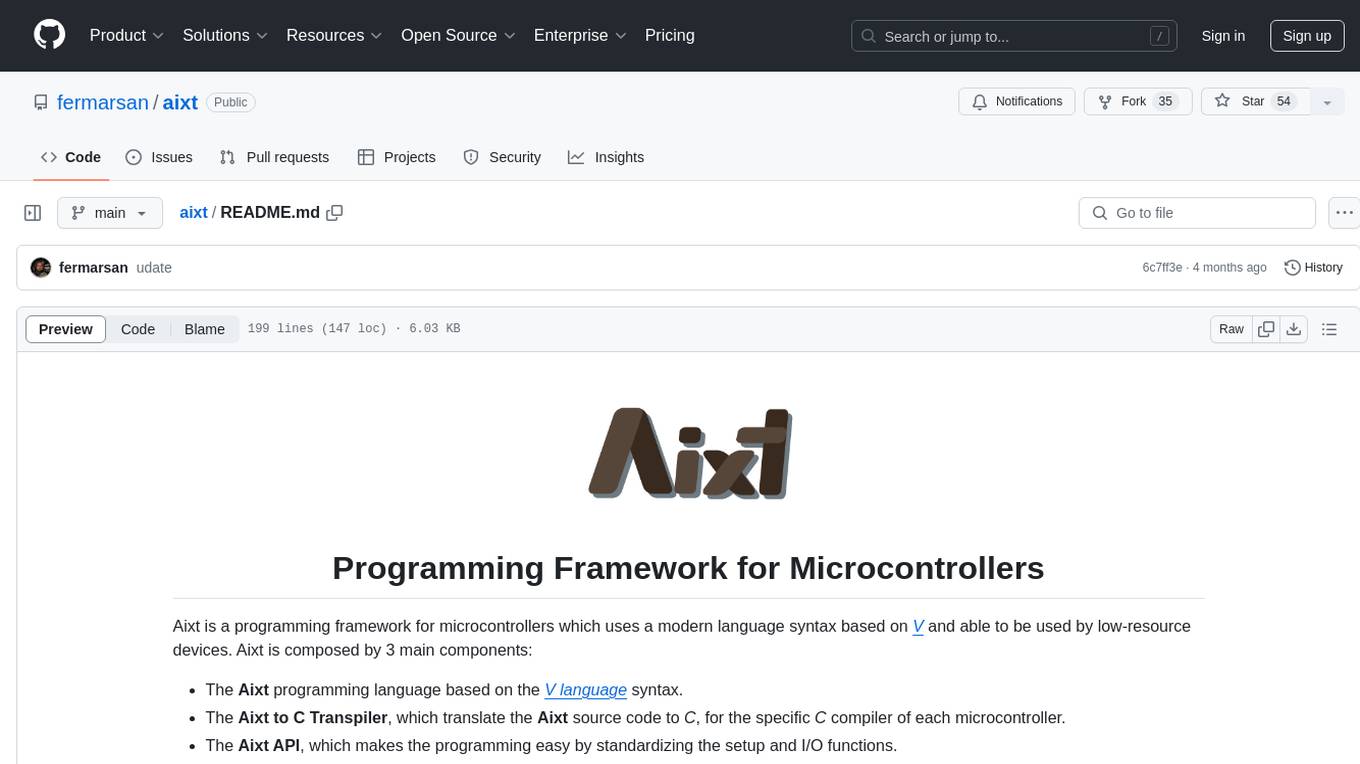Switch to the Issues tab
Viewport: 1360px width, 764px height.
coord(159,157)
